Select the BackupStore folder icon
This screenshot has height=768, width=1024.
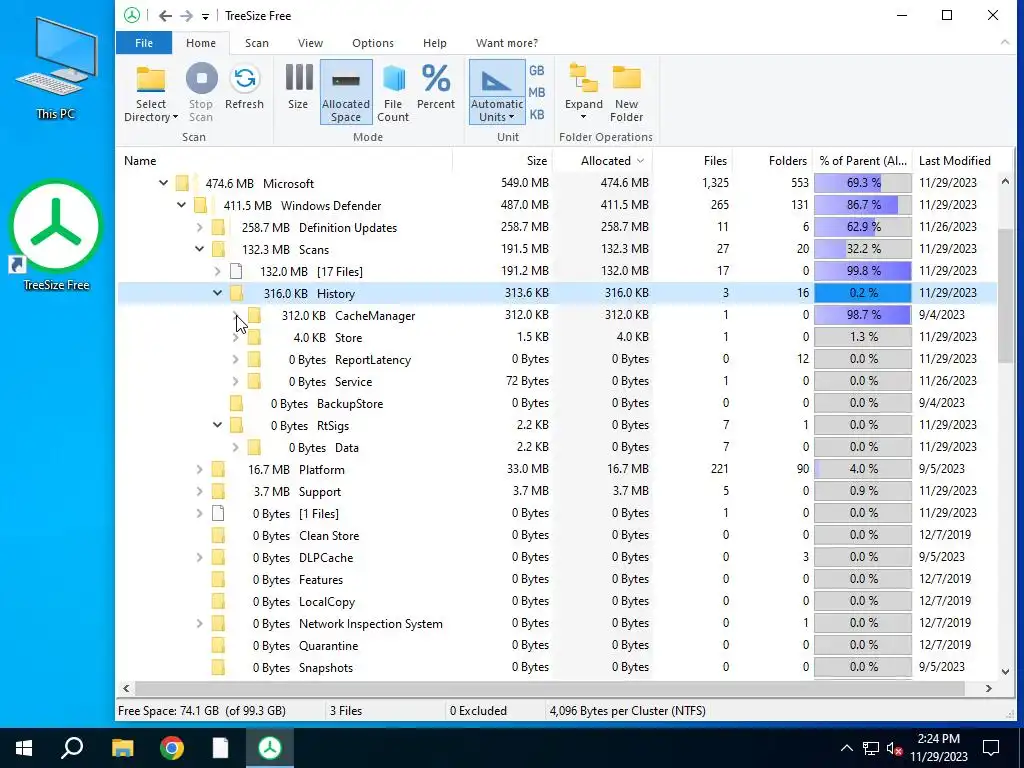[x=236, y=403]
